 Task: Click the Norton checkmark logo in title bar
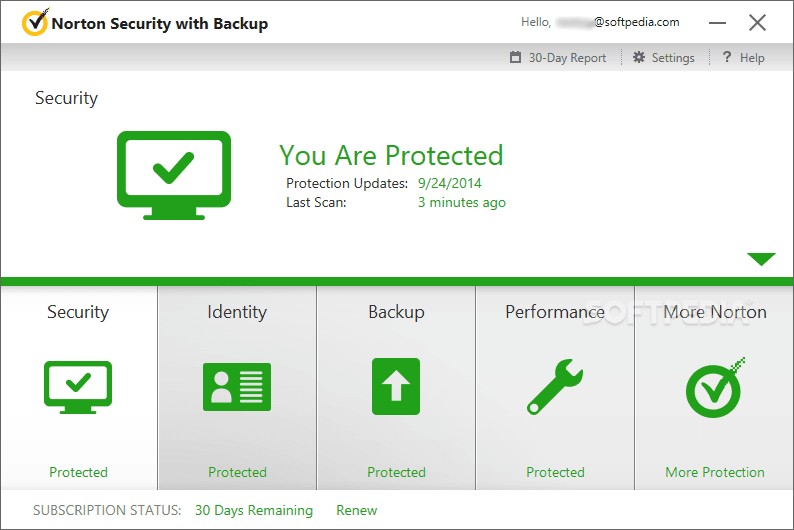[x=34, y=22]
